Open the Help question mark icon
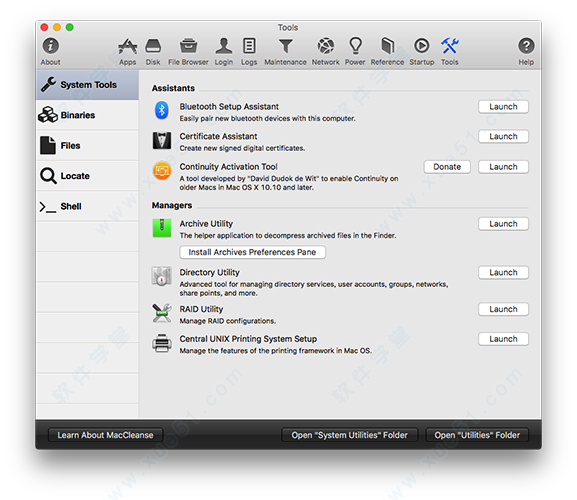577x500 pixels. point(526,46)
